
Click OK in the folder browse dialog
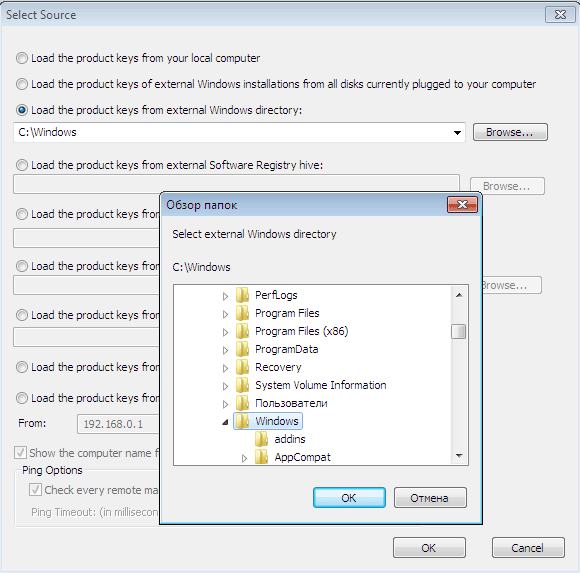[349, 498]
